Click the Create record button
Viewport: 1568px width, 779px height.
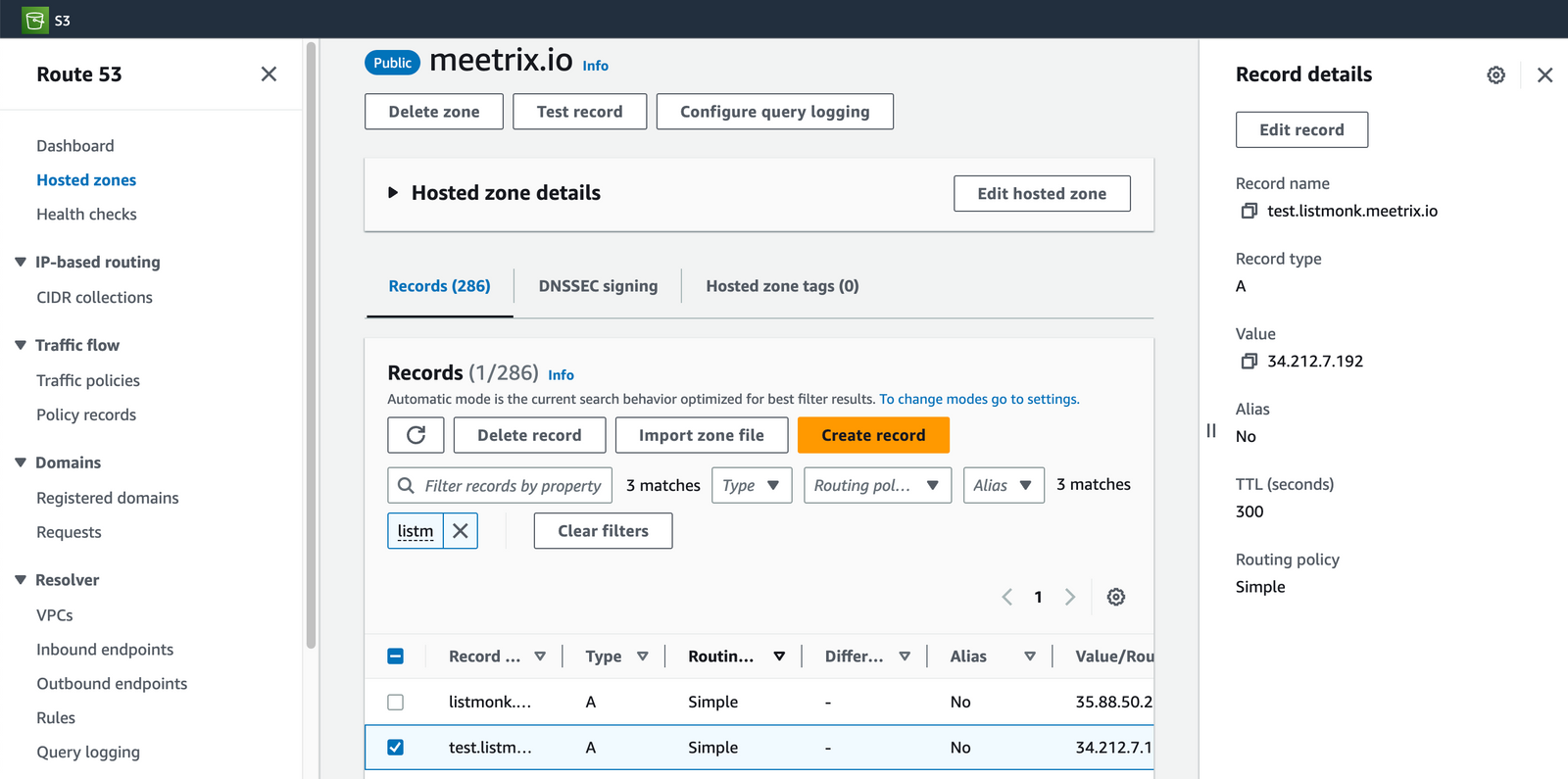[873, 435]
